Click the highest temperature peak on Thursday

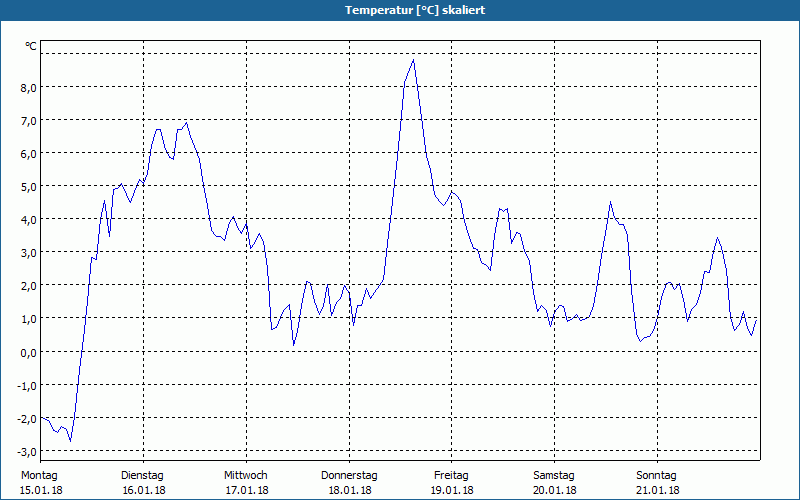pyautogui.click(x=413, y=60)
